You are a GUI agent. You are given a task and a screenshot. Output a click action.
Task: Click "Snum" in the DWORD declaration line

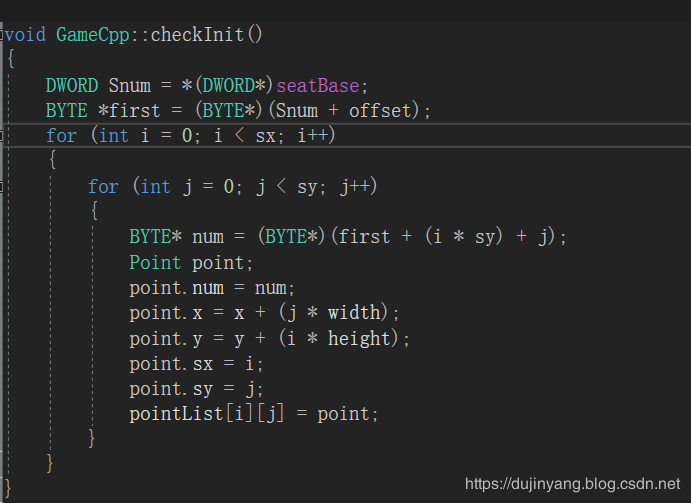[x=130, y=86]
